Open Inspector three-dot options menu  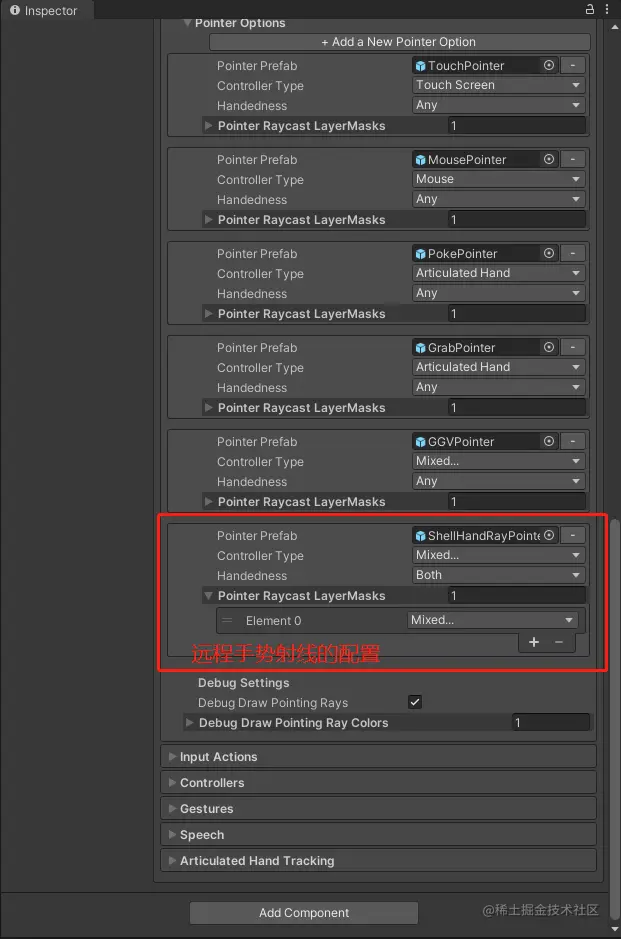(607, 9)
